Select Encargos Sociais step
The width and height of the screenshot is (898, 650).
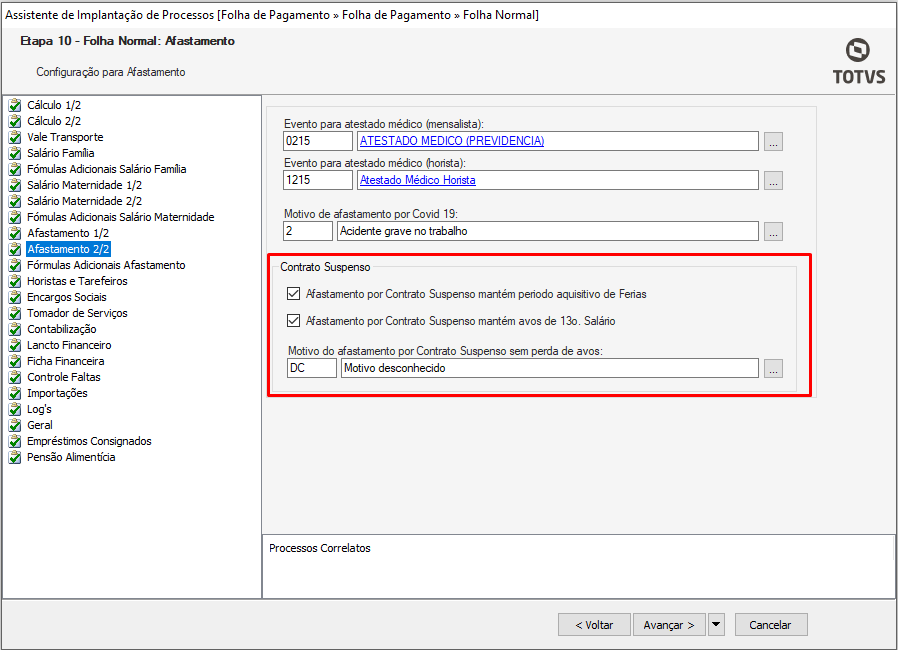[66, 297]
